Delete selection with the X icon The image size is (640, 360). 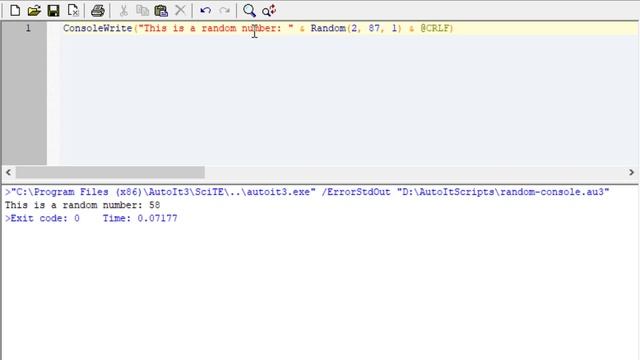(x=180, y=10)
